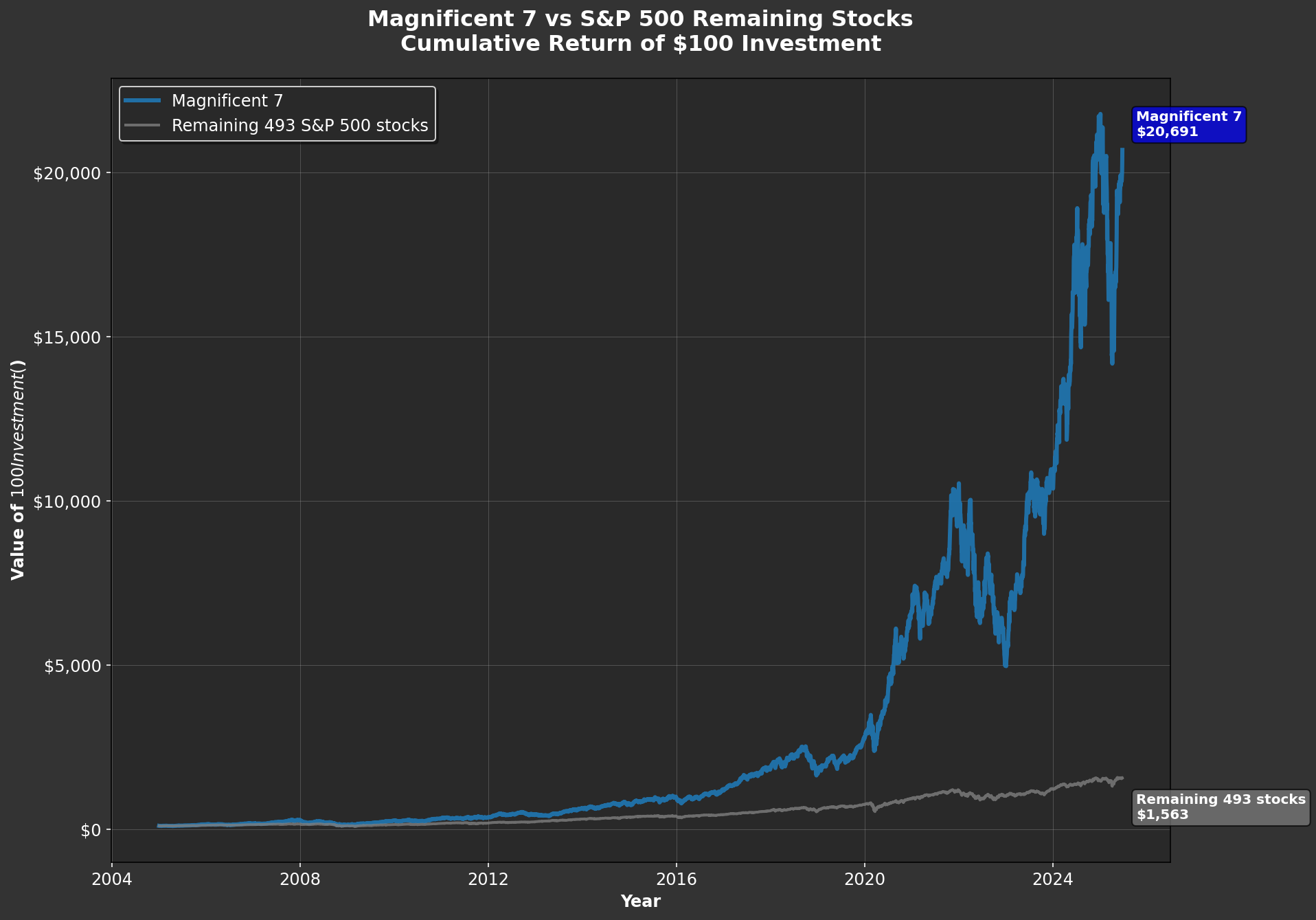
Task: Click the '2020' x-axis tick label
Action: coord(865,879)
